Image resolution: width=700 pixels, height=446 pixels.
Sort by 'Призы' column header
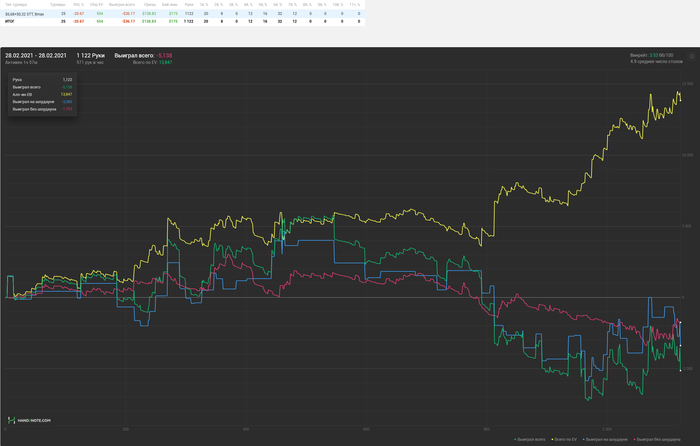pos(150,4)
